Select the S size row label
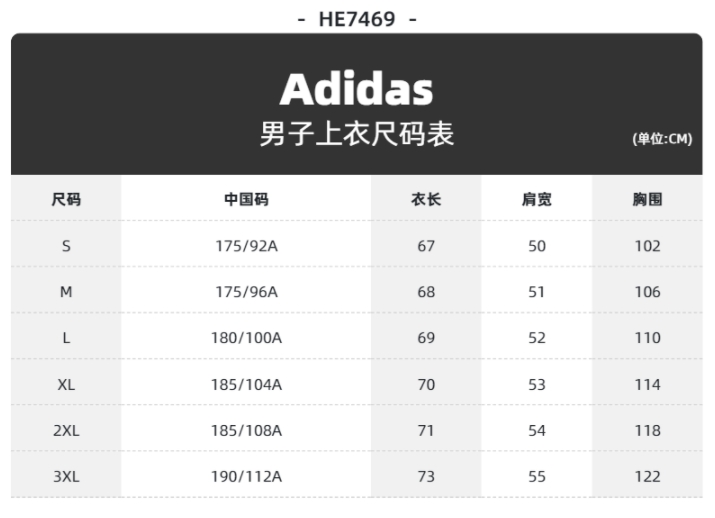The image size is (715, 518). [x=66, y=246]
